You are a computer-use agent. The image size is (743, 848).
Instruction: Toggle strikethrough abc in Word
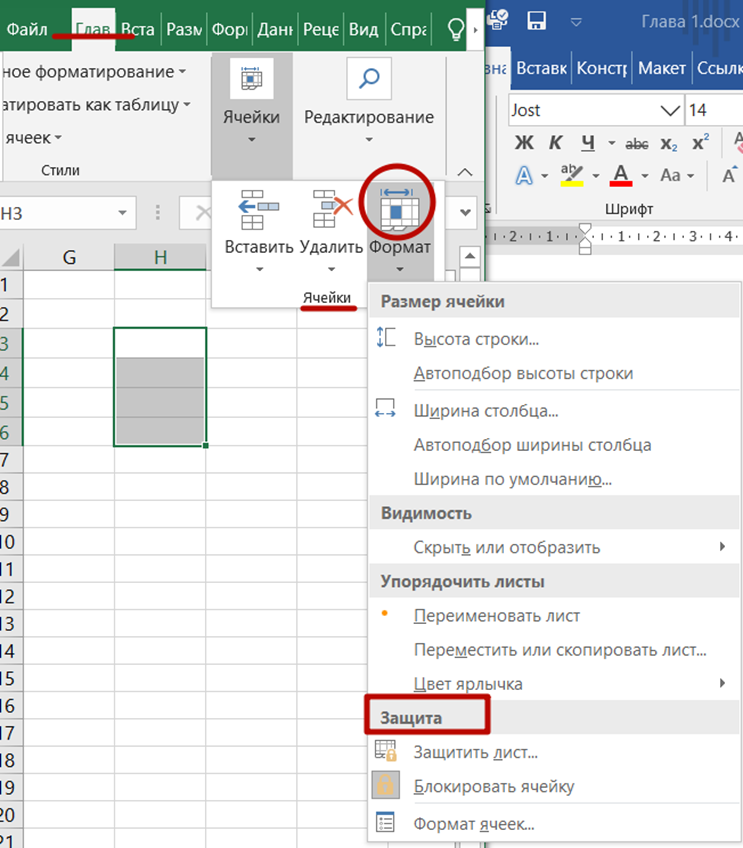pos(637,144)
